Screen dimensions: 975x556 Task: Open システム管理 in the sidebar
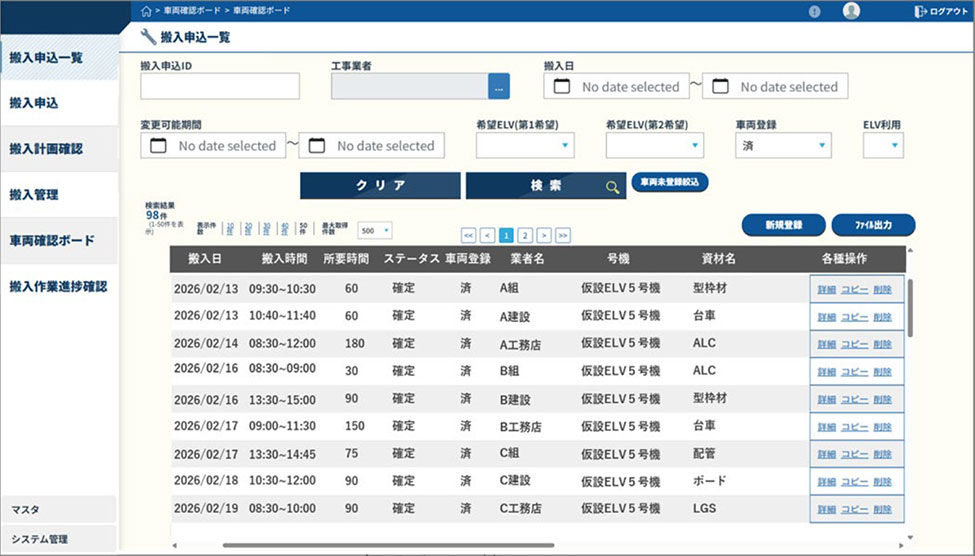click(58, 539)
